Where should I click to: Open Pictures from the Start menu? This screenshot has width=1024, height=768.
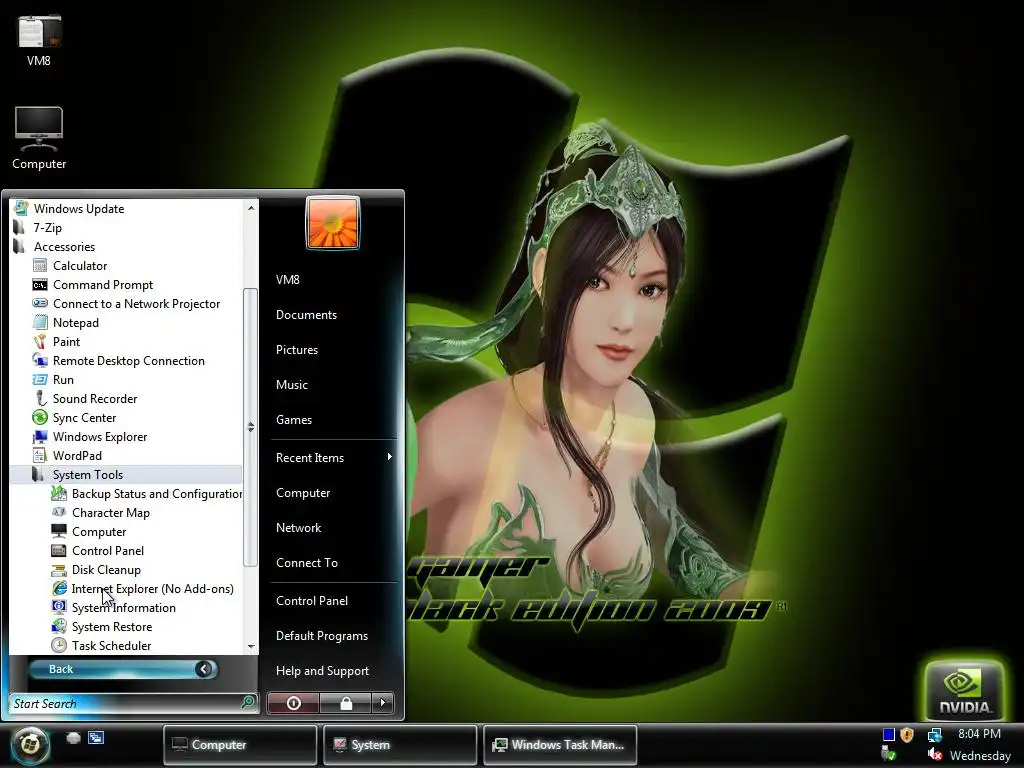pos(296,350)
